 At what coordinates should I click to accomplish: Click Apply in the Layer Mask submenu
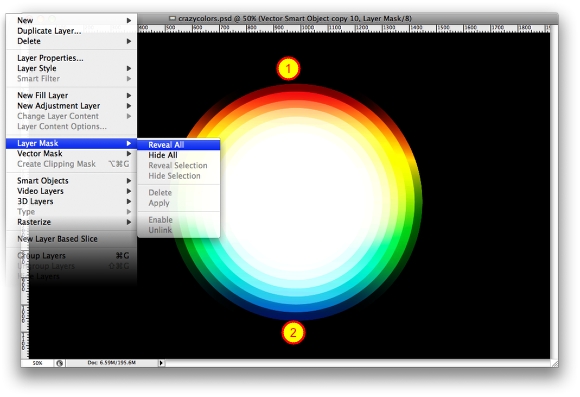[x=179, y=203]
